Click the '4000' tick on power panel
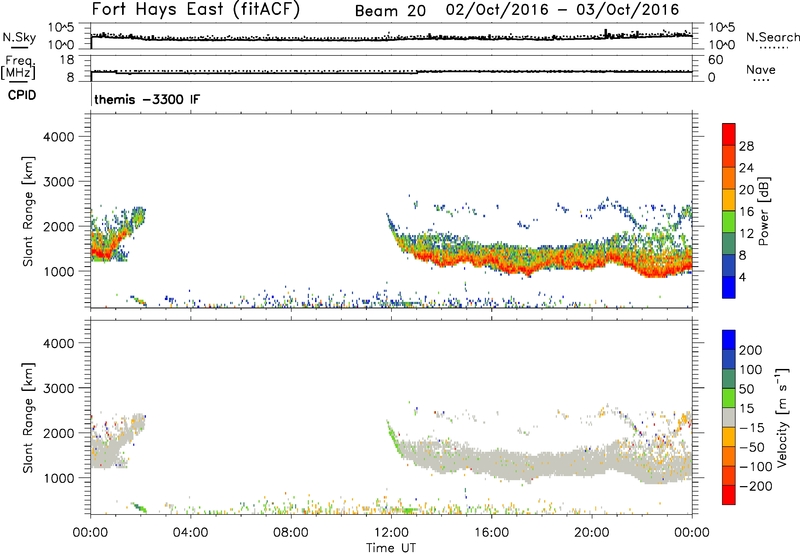 coord(58,137)
